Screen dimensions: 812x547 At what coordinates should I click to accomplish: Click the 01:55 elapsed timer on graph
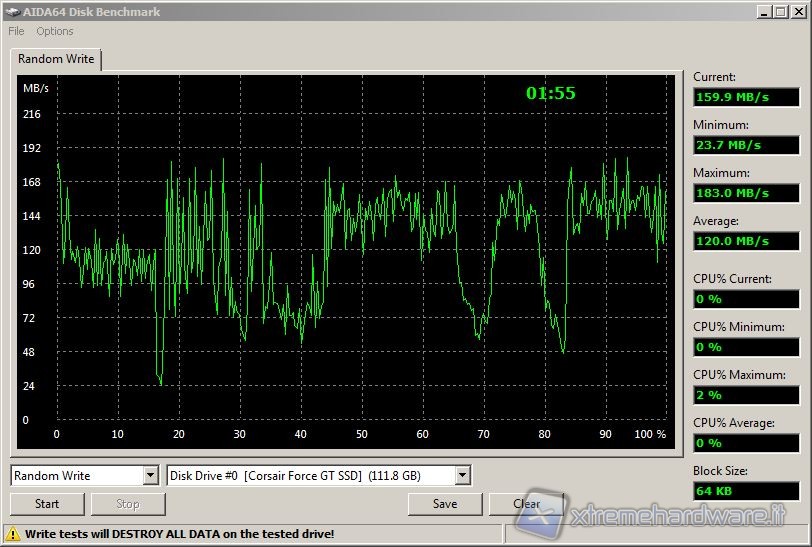551,93
